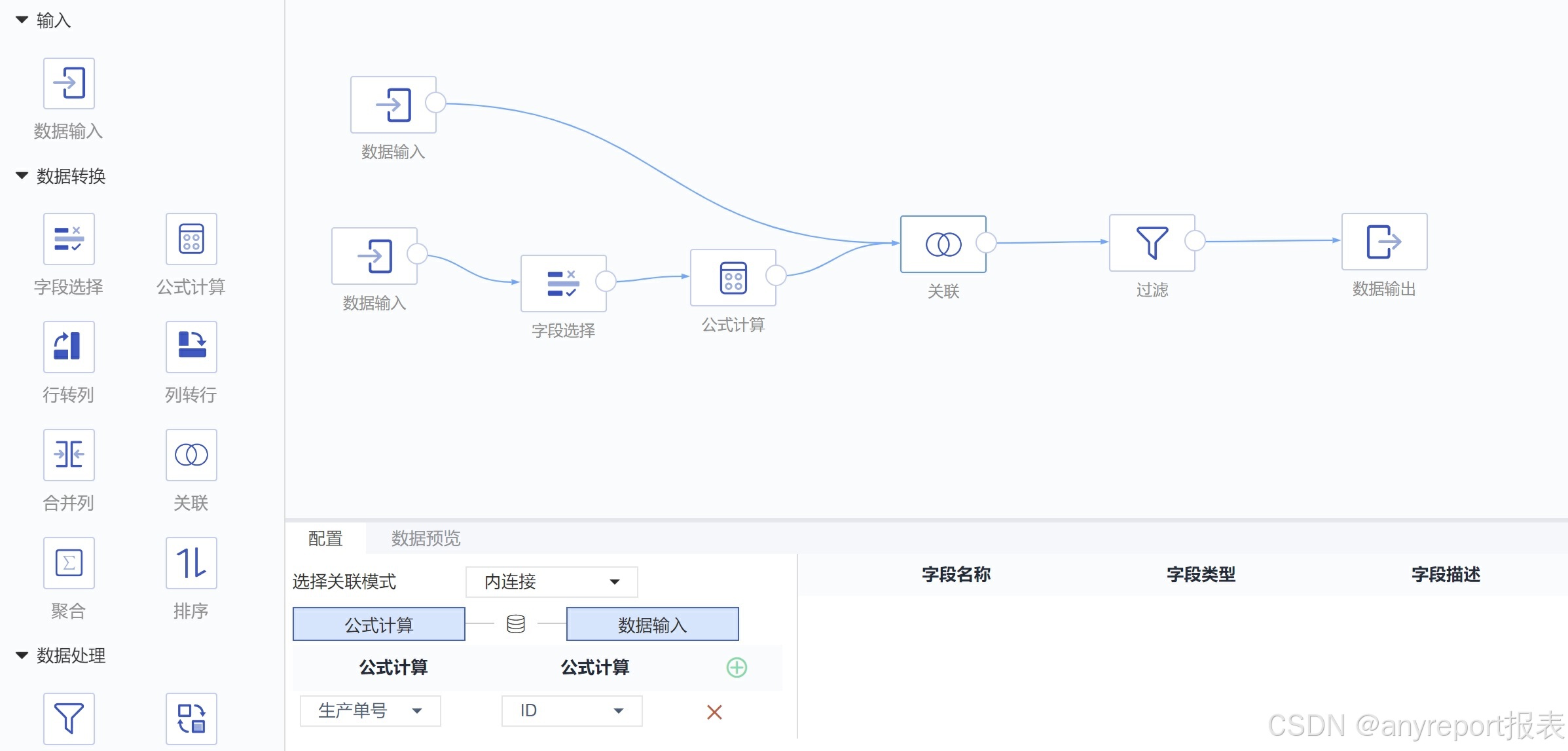
Task: Pick the 行转列 transform icon
Action: point(69,346)
